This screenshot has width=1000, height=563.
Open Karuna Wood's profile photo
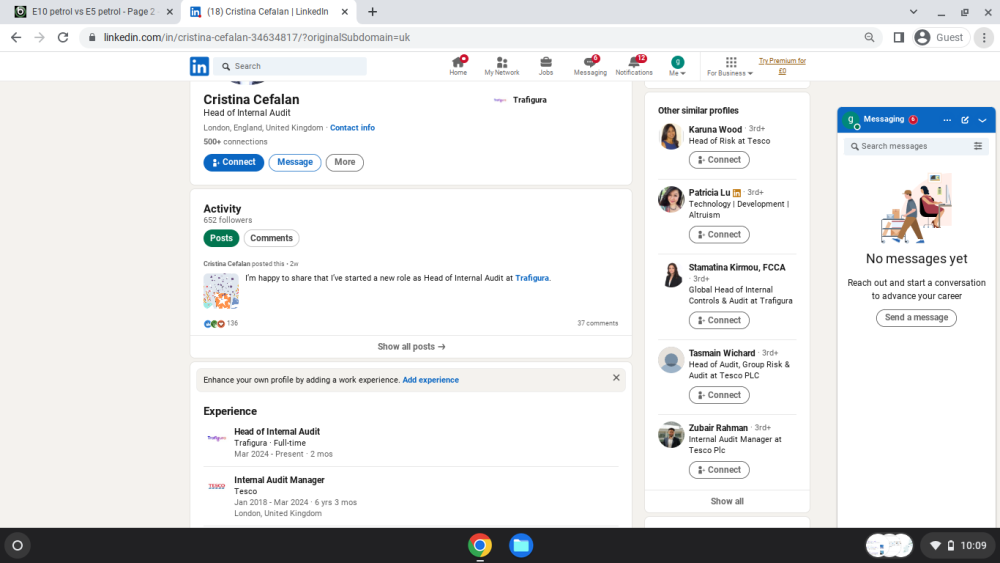671,136
